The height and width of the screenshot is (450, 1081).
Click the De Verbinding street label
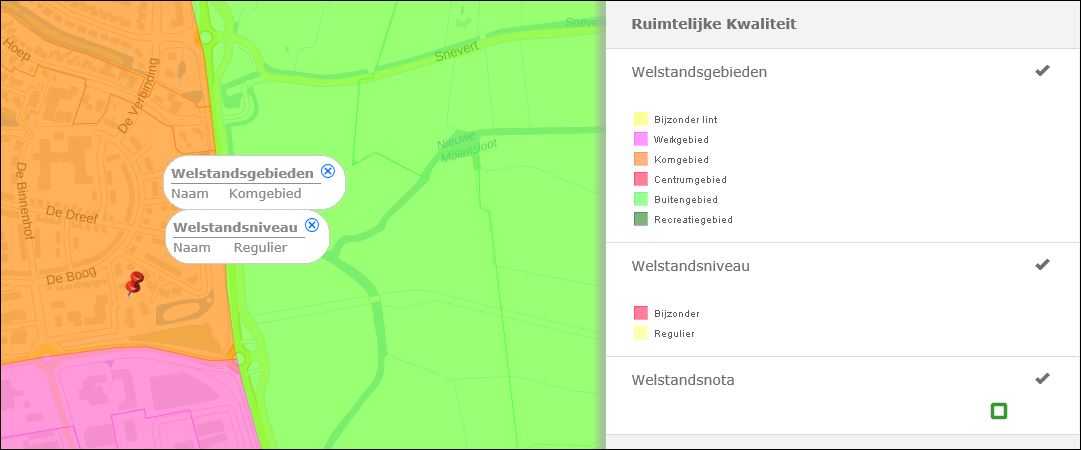(138, 96)
